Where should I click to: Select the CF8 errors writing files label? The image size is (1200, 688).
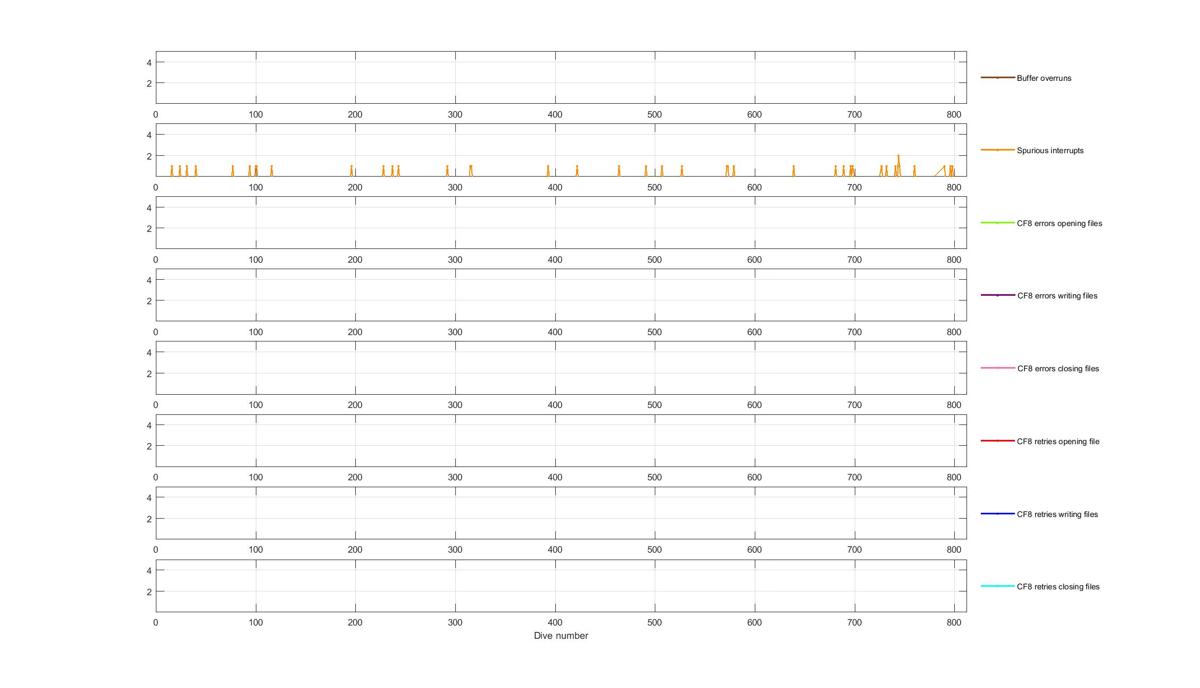1057,296
